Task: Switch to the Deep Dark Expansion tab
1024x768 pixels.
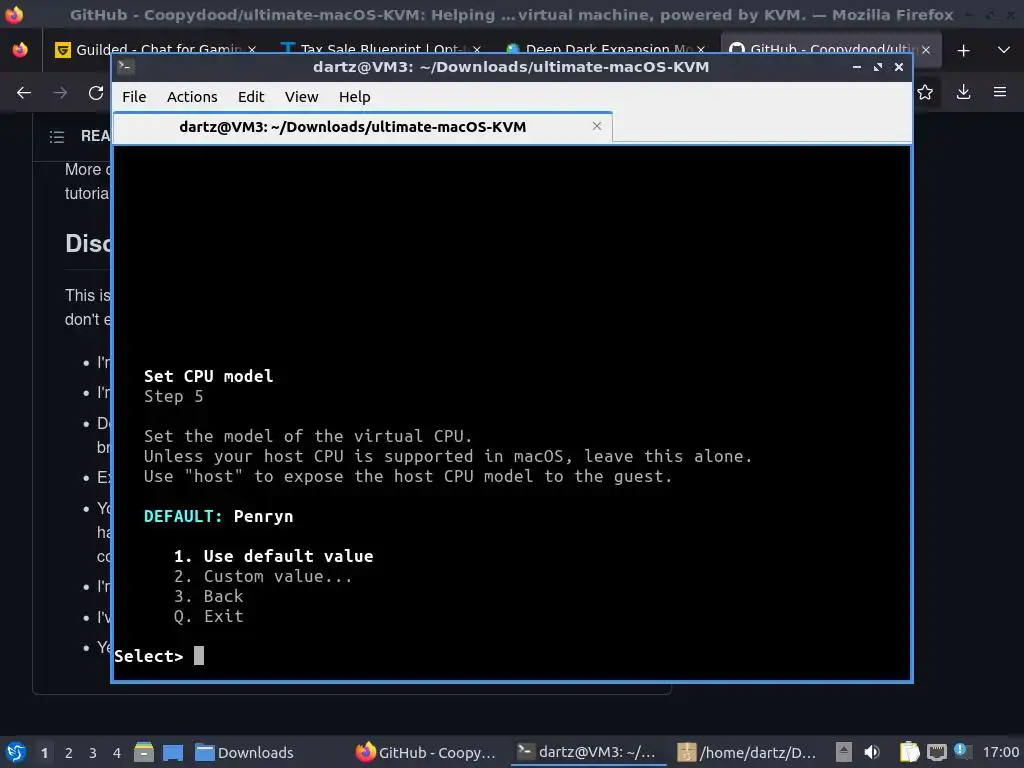Action: (604, 50)
